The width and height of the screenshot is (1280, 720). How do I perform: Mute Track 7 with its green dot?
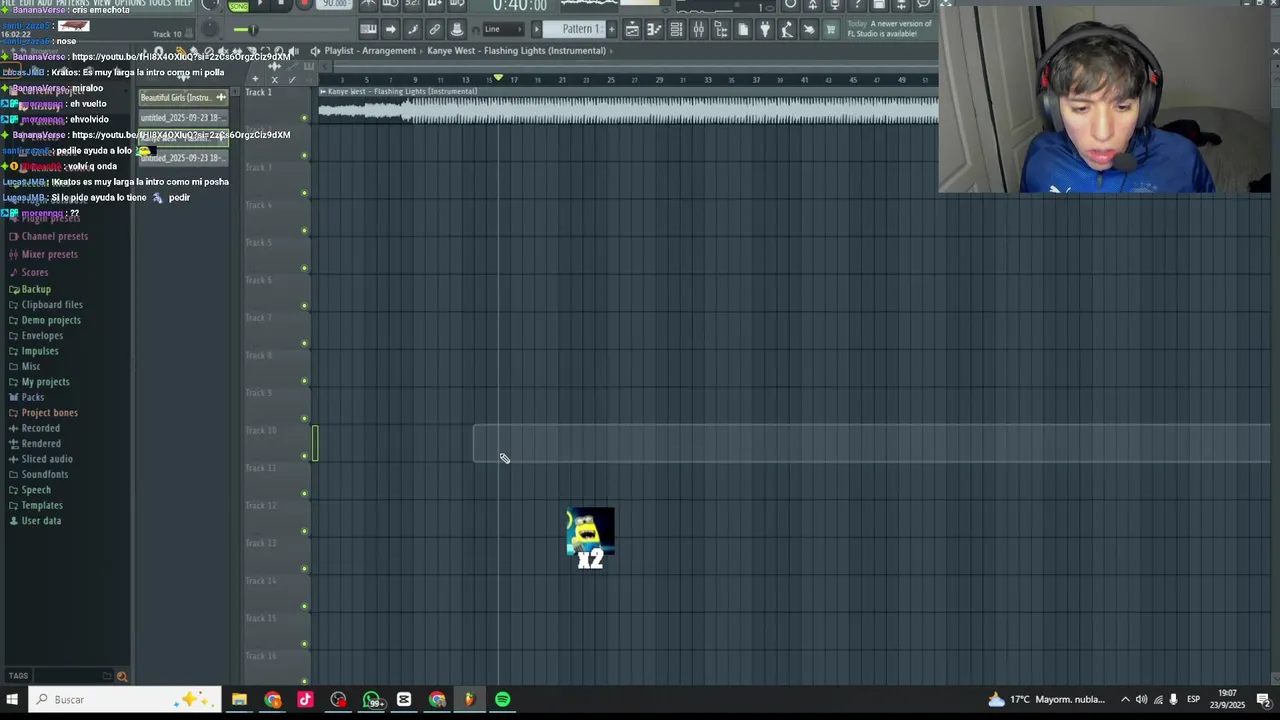coord(305,344)
